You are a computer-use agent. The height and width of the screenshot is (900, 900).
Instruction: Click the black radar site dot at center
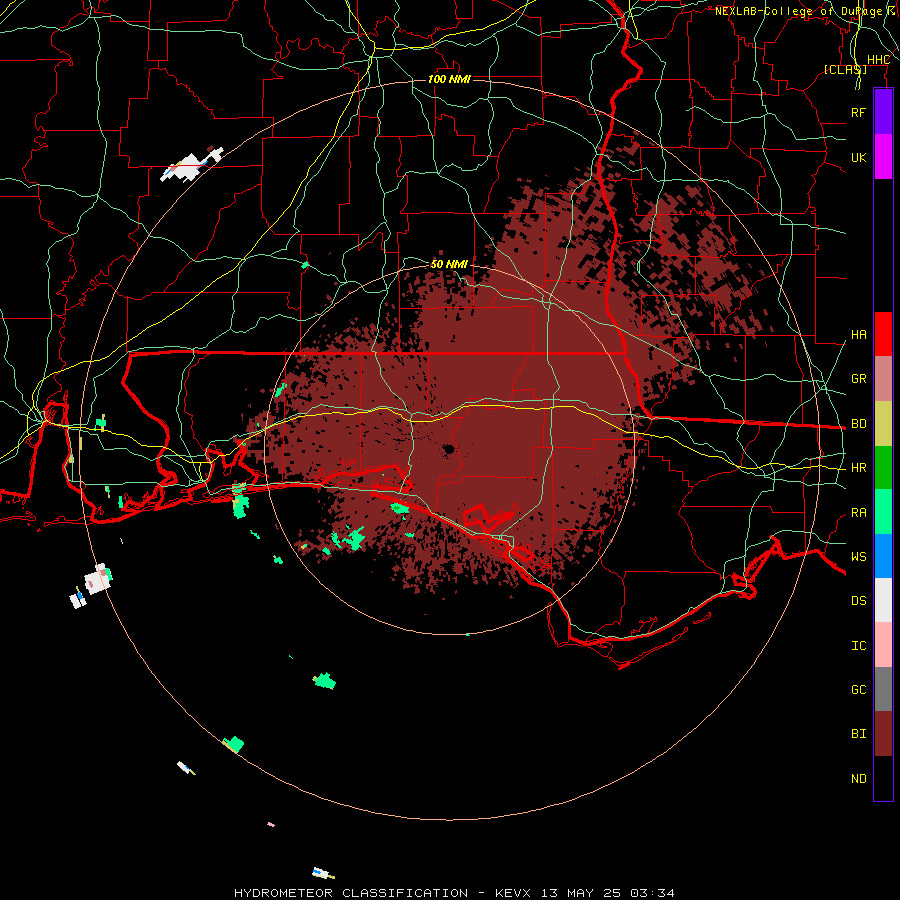(449, 449)
